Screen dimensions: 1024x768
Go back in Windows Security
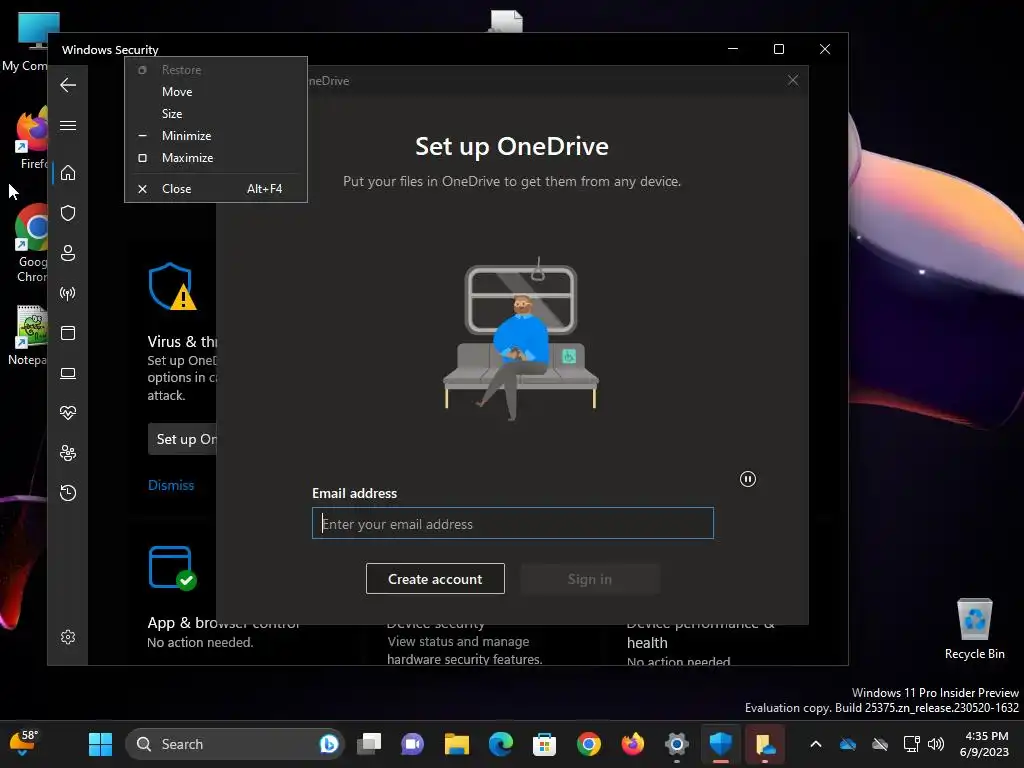68,85
